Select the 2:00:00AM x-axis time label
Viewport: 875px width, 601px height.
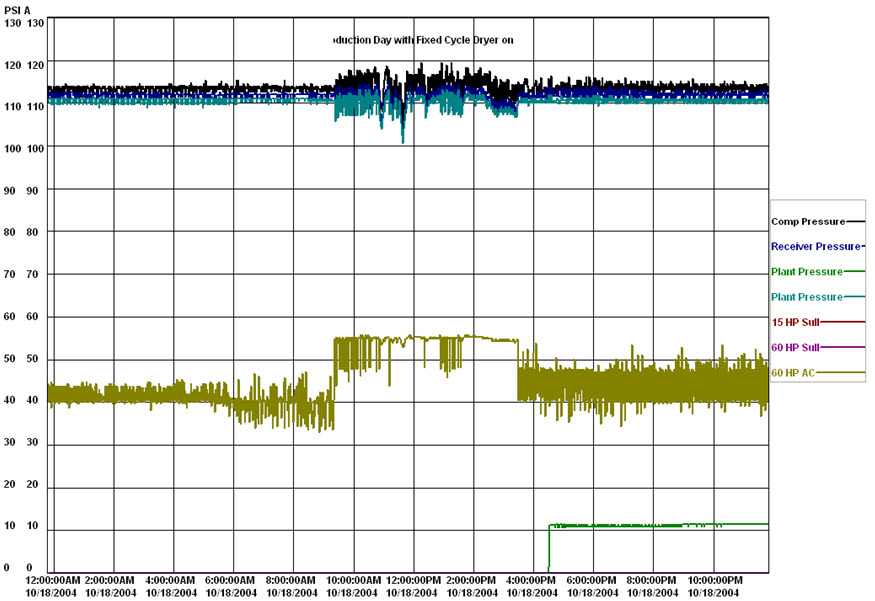(x=109, y=580)
